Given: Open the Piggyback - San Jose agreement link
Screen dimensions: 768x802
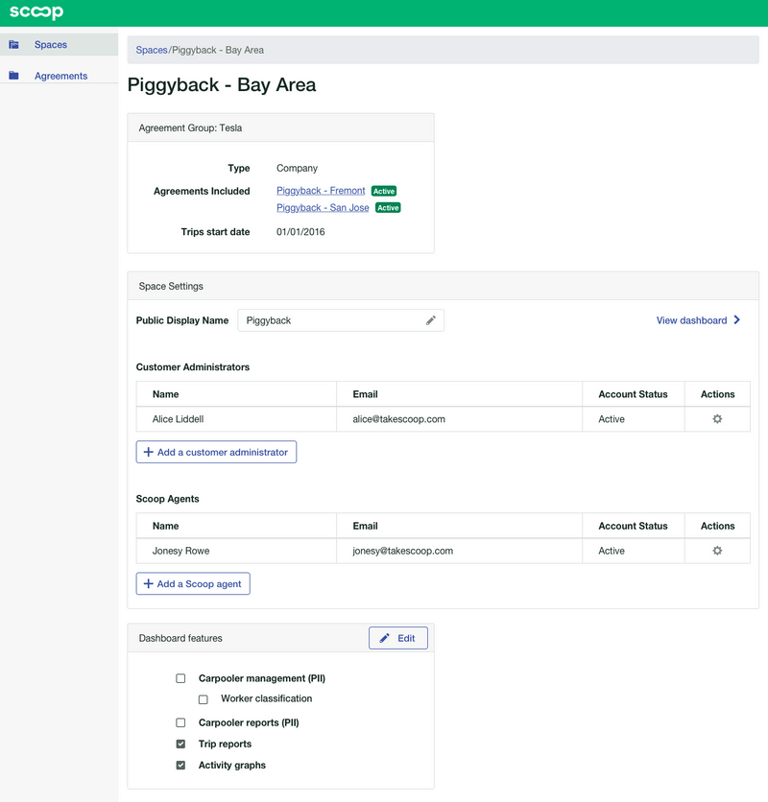Looking at the screenshot, I should 323,208.
